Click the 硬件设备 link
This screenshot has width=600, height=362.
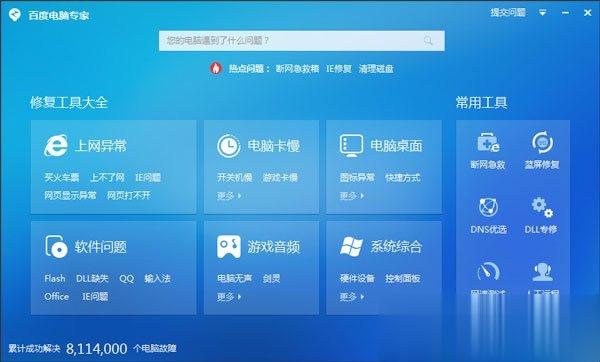357,278
